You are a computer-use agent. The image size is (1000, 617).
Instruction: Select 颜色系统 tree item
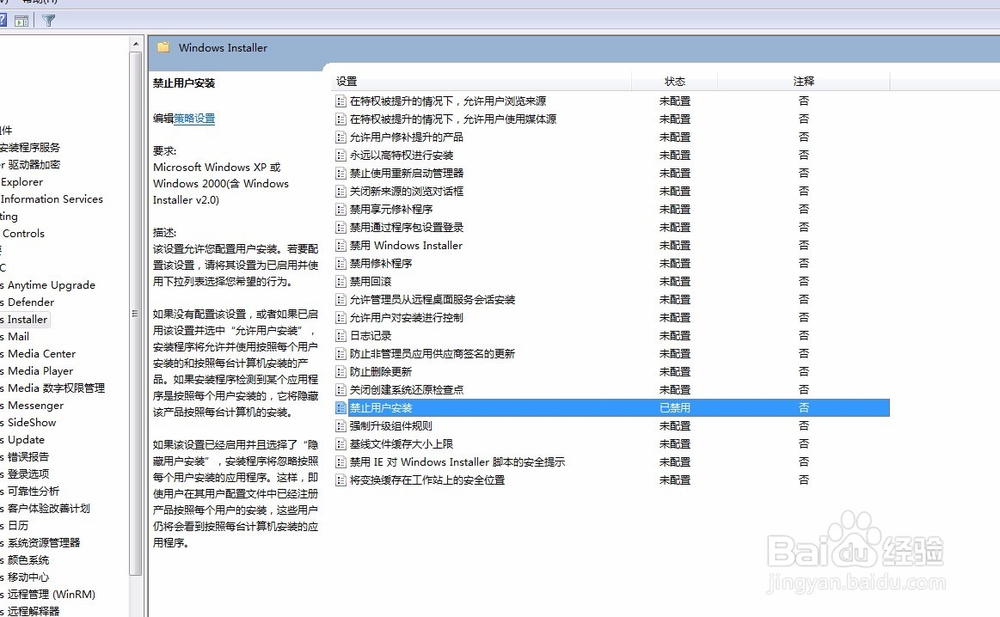pos(27,560)
